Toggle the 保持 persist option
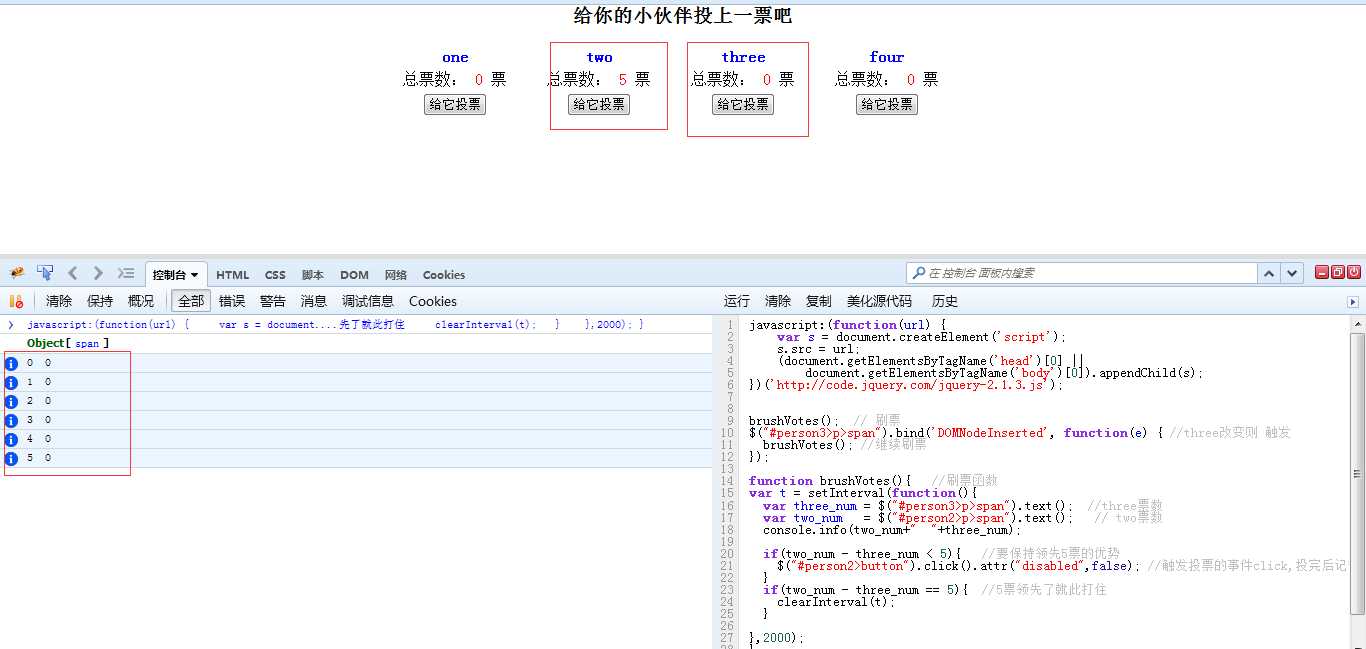This screenshot has height=649, width=1366. coord(100,301)
